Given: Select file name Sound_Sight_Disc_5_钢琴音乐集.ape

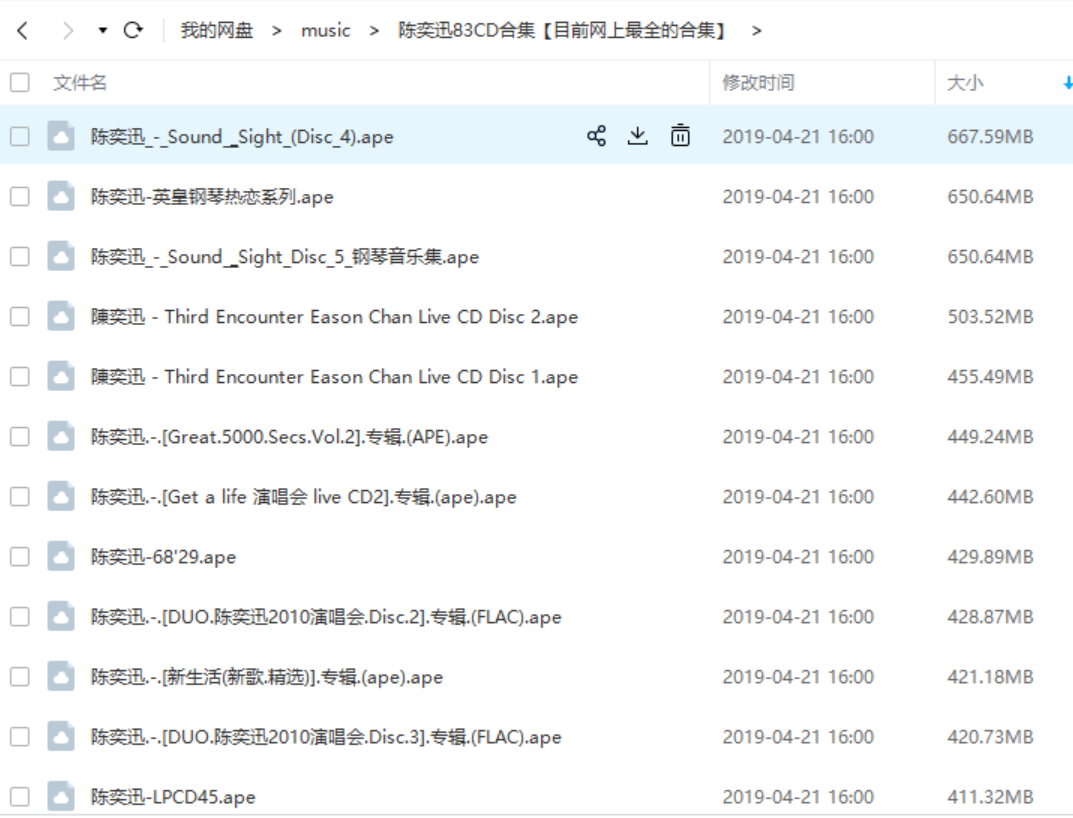Looking at the screenshot, I should coord(285,257).
